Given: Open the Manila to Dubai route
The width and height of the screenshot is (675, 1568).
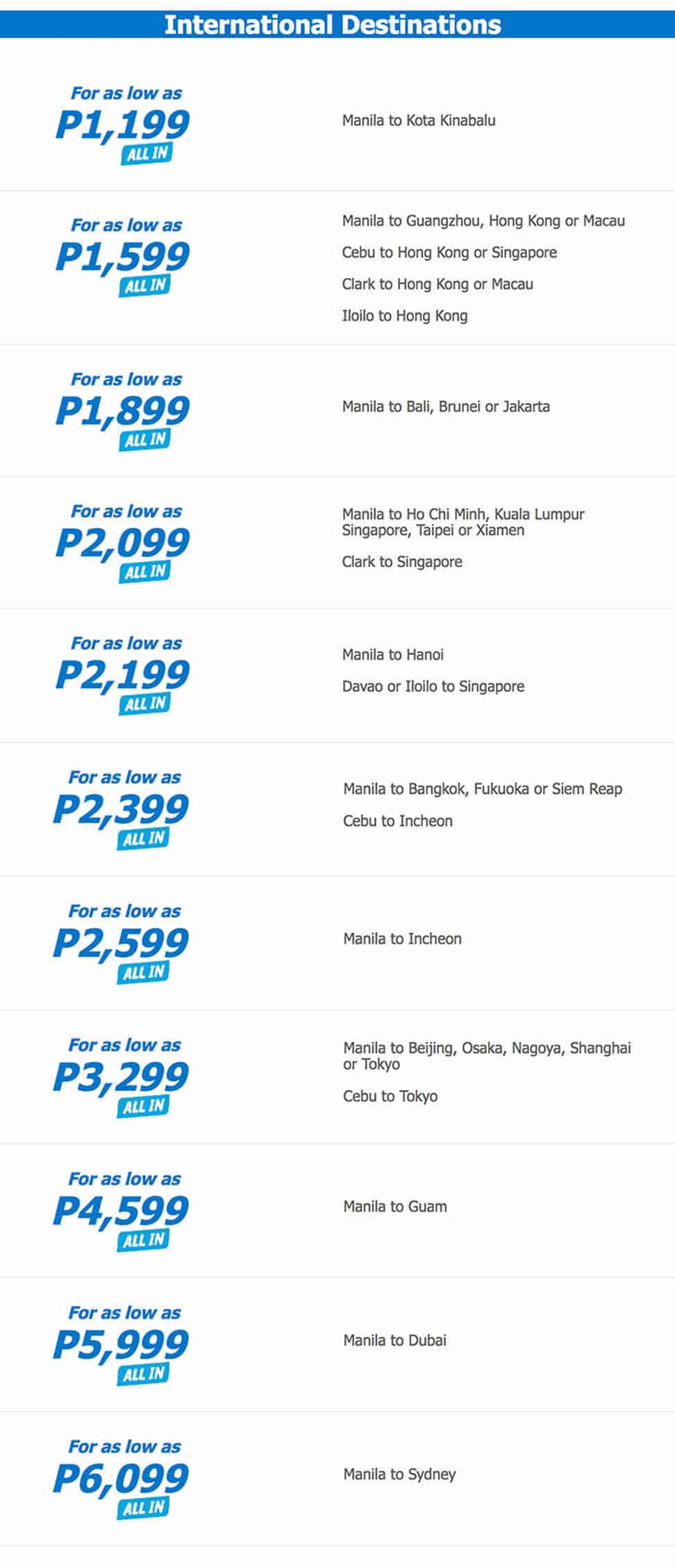Looking at the screenshot, I should (394, 1340).
